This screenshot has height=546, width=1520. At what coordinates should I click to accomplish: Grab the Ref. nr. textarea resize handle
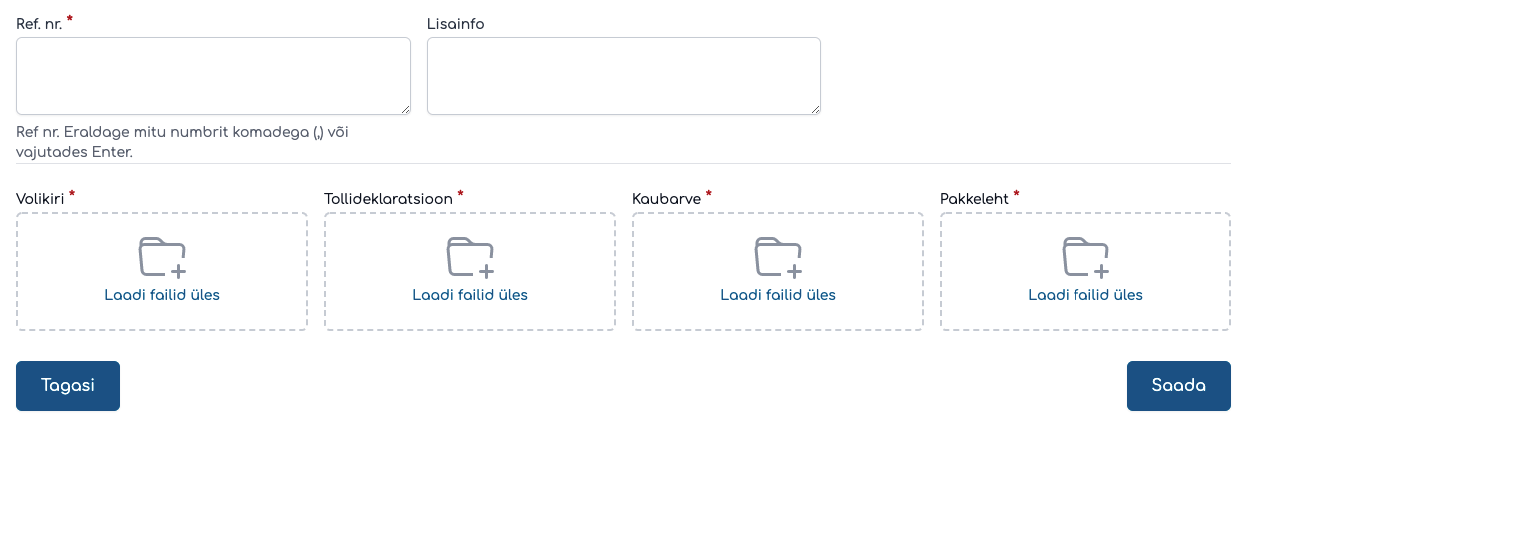[405, 109]
